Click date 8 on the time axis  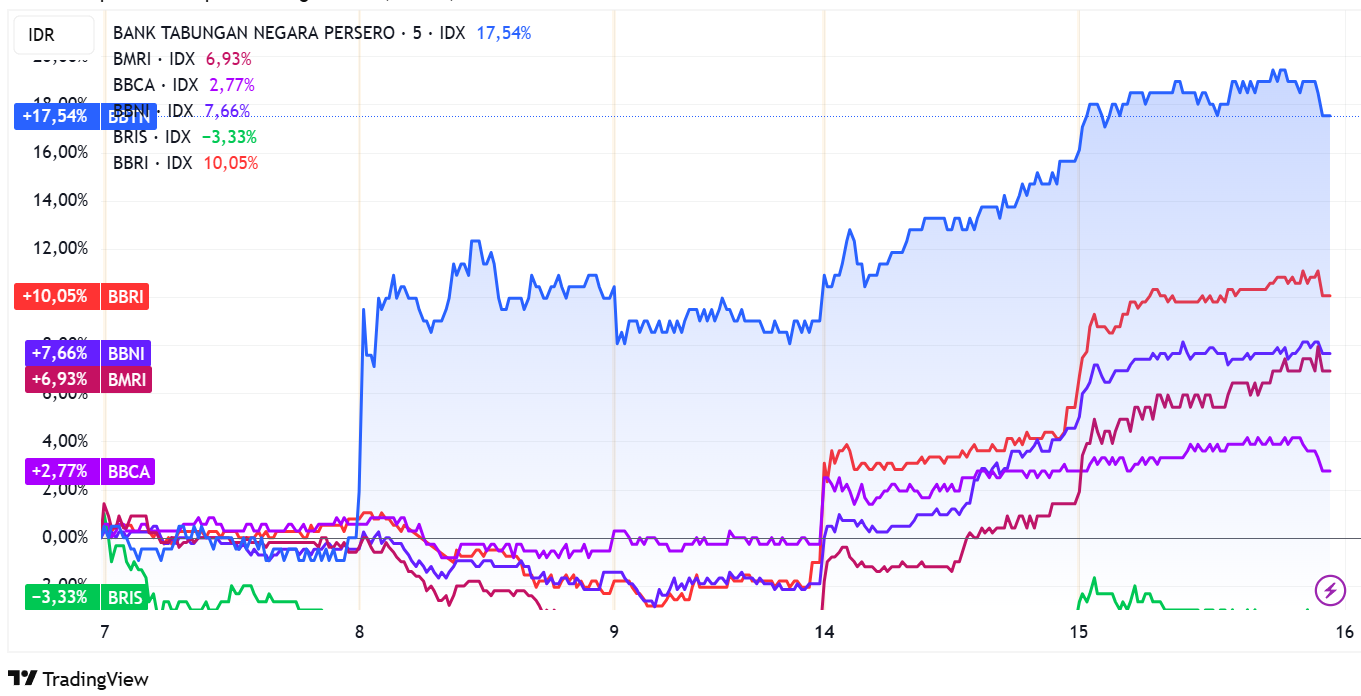coord(360,631)
